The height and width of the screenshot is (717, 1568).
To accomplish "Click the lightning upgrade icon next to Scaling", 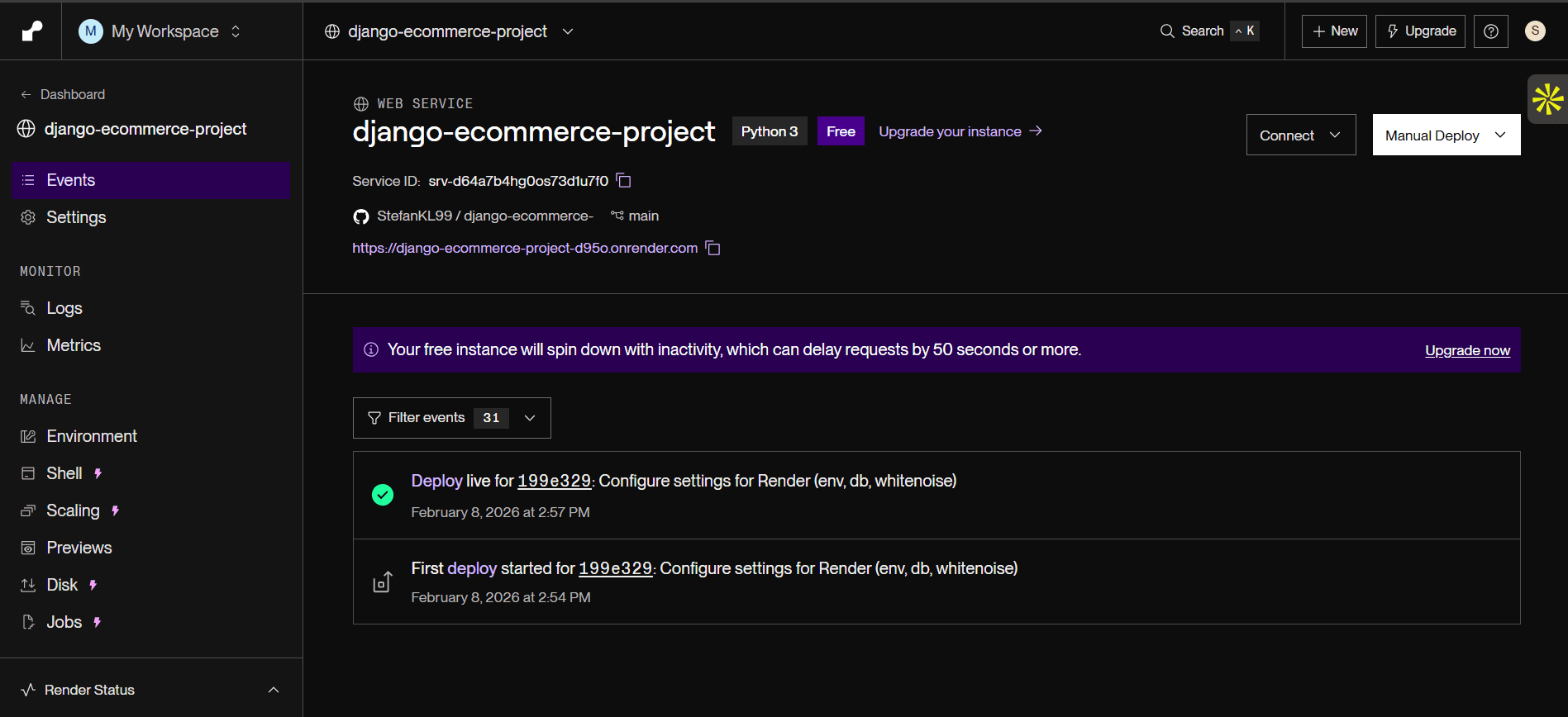I will [116, 510].
